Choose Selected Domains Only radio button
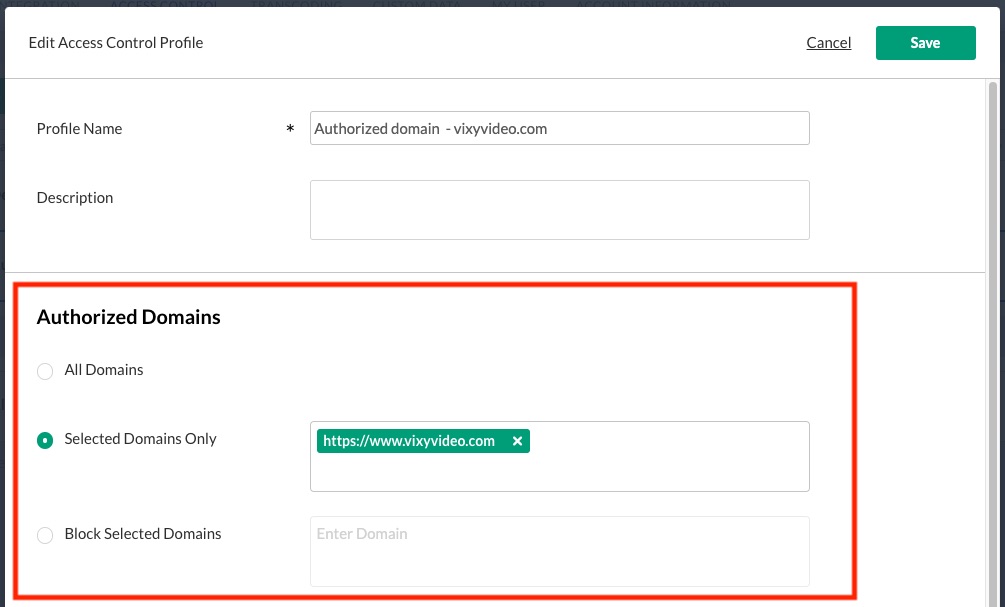The height and width of the screenshot is (607, 1005). pos(45,440)
